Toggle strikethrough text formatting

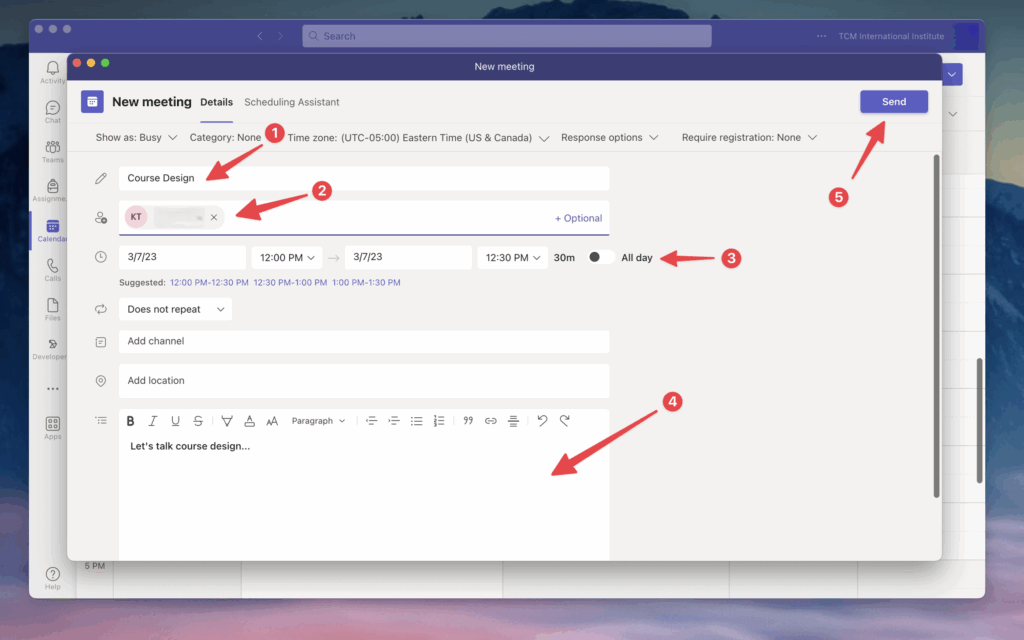pyautogui.click(x=198, y=421)
